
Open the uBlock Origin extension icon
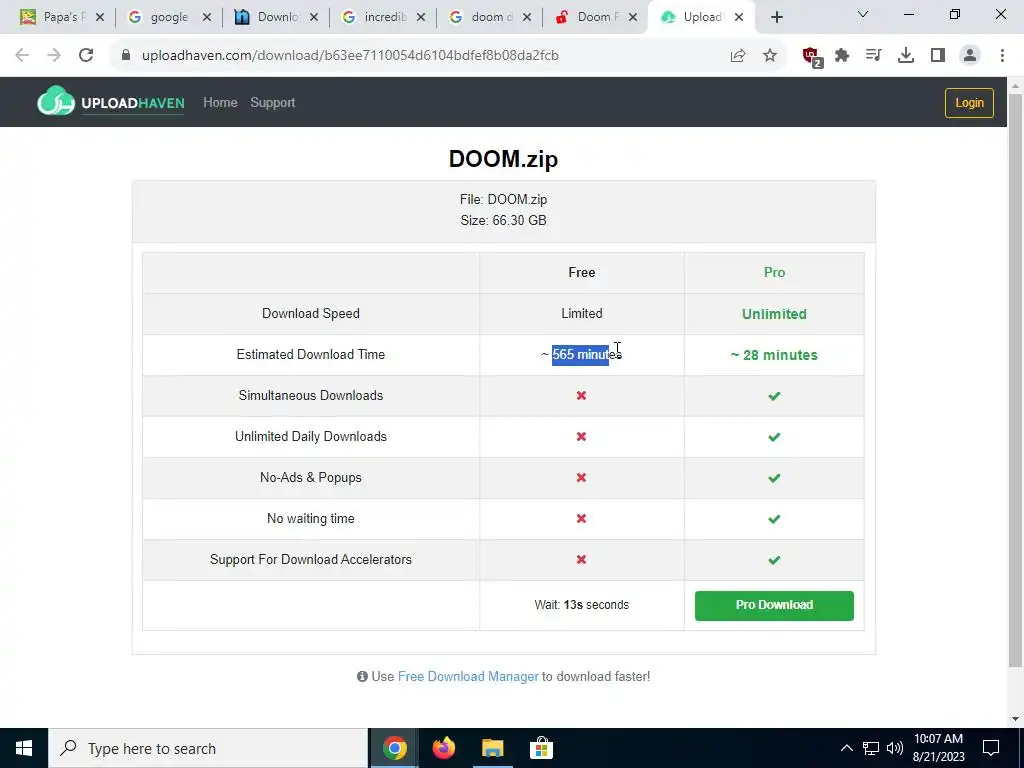(x=812, y=57)
